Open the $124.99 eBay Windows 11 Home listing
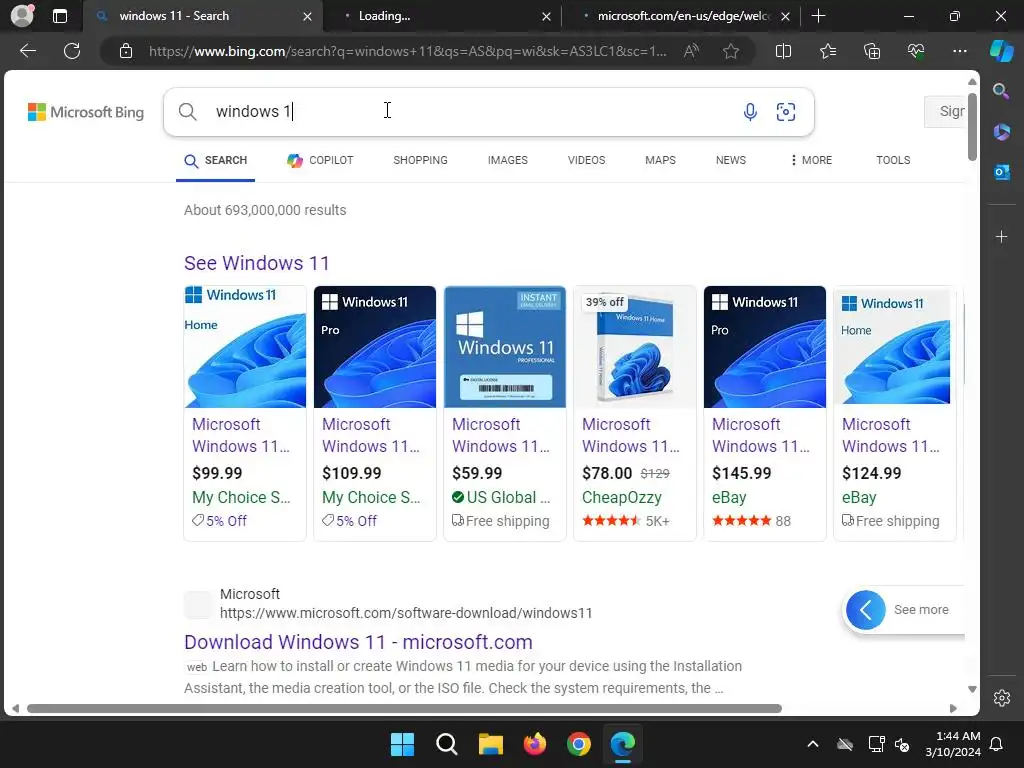 (895, 413)
